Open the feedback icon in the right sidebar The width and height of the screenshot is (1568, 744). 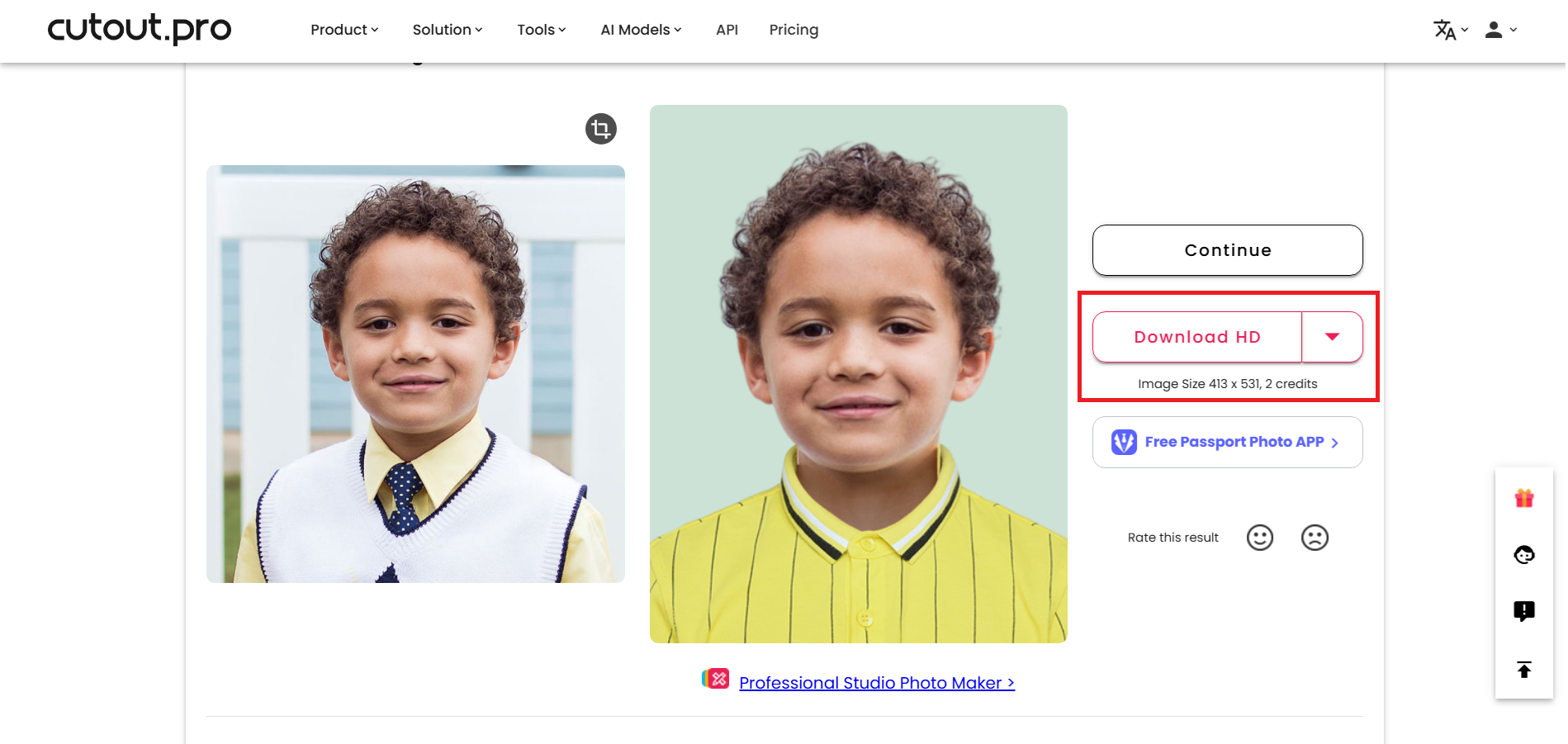pos(1523,610)
